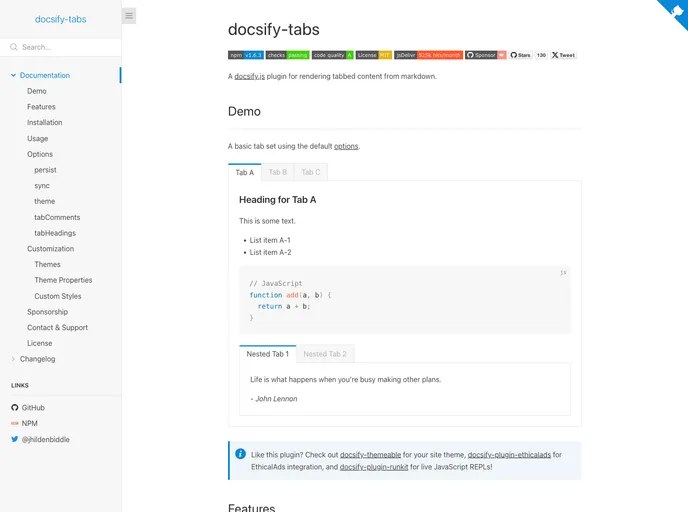Image resolution: width=688 pixels, height=512 pixels.
Task: Click the John Lennon attribution text
Action: (x=274, y=399)
